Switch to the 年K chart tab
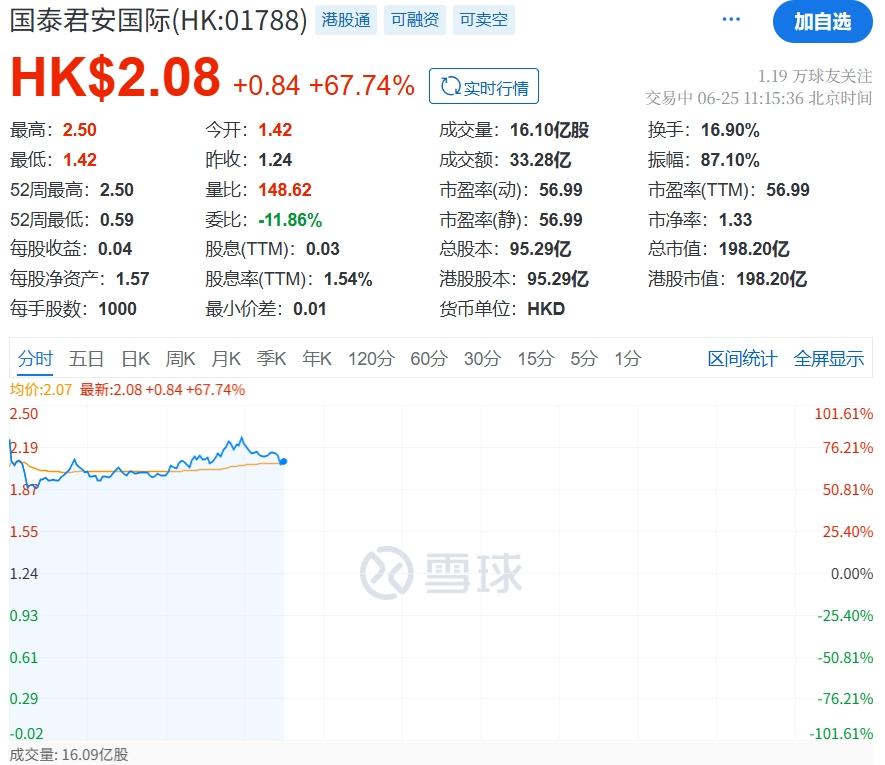 coord(317,359)
